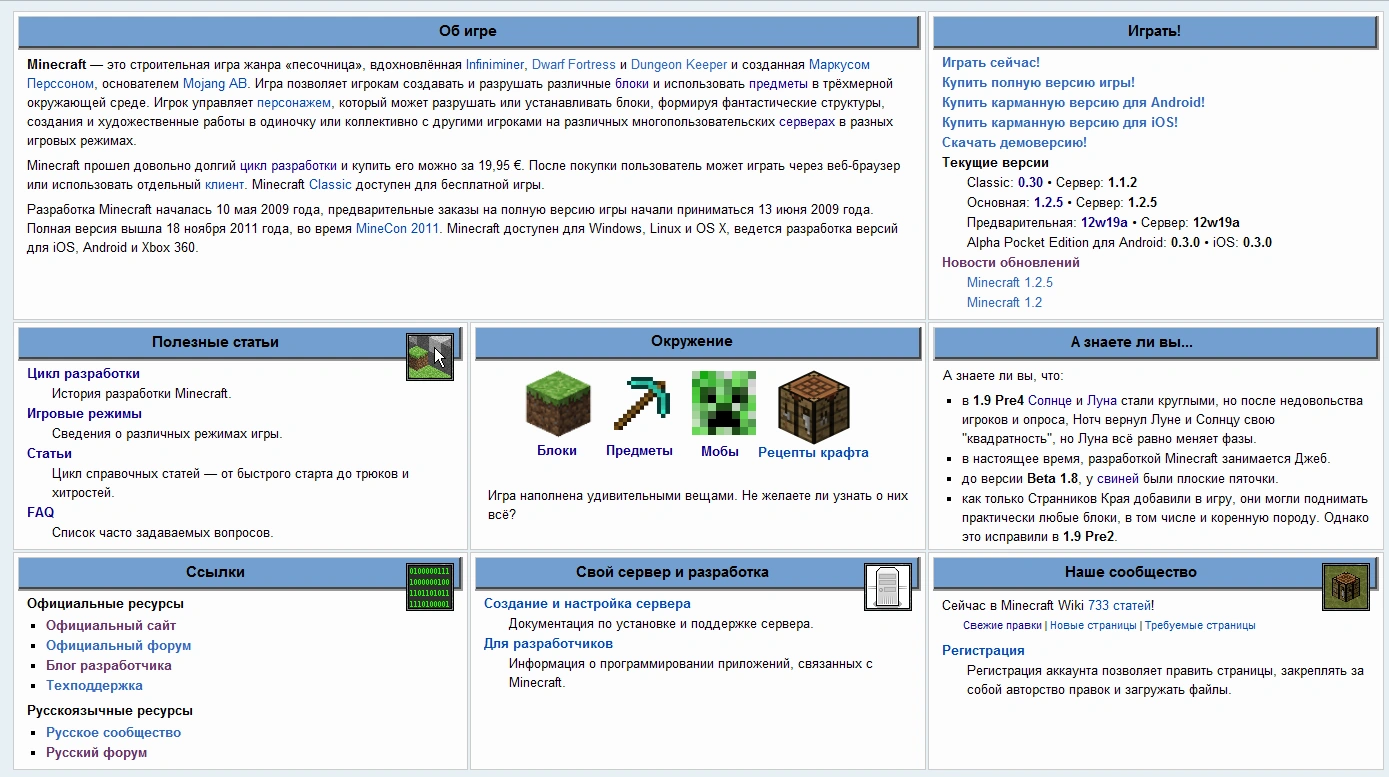Click the А знаете ли вы... header
1389x777 pixels.
tap(1154, 342)
